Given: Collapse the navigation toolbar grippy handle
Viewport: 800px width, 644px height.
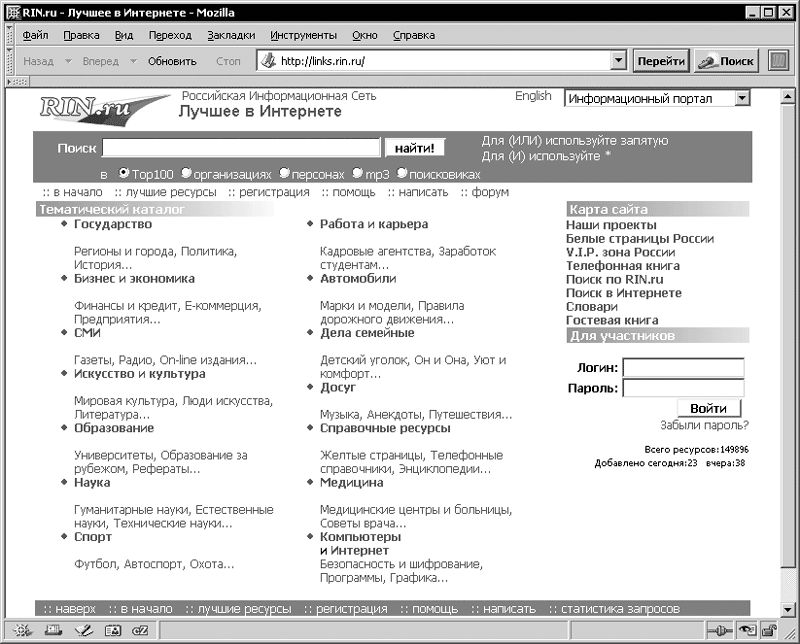Looking at the screenshot, I should [x=9, y=61].
